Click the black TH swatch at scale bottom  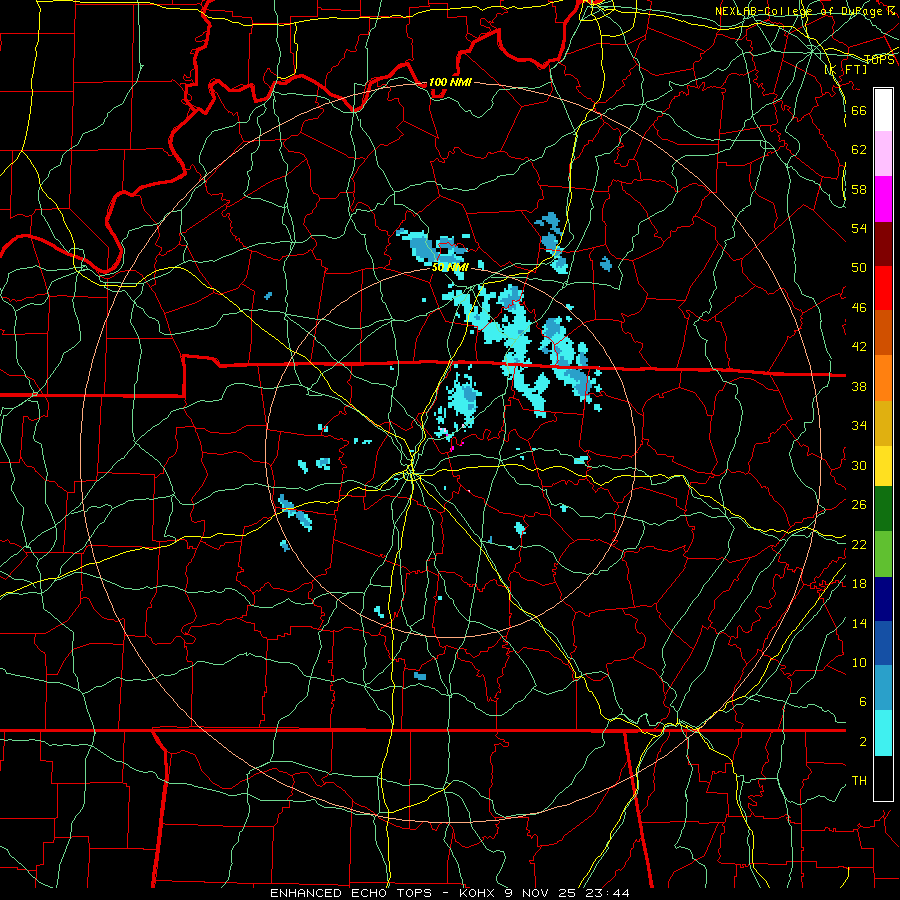tap(883, 778)
